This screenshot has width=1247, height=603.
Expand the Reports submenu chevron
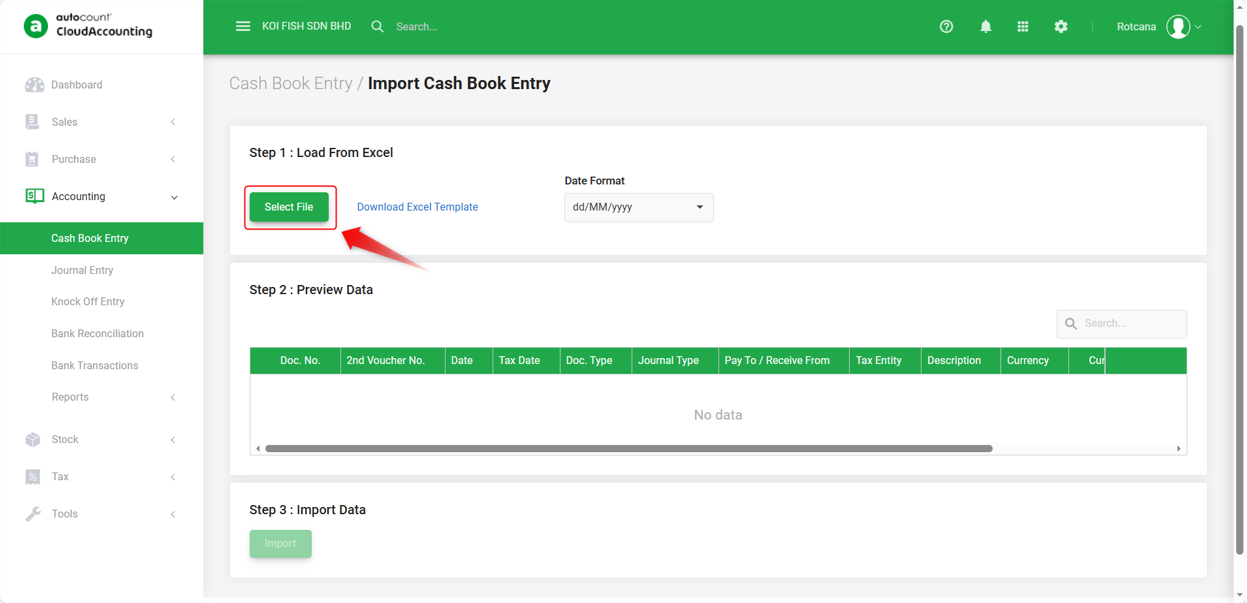173,398
